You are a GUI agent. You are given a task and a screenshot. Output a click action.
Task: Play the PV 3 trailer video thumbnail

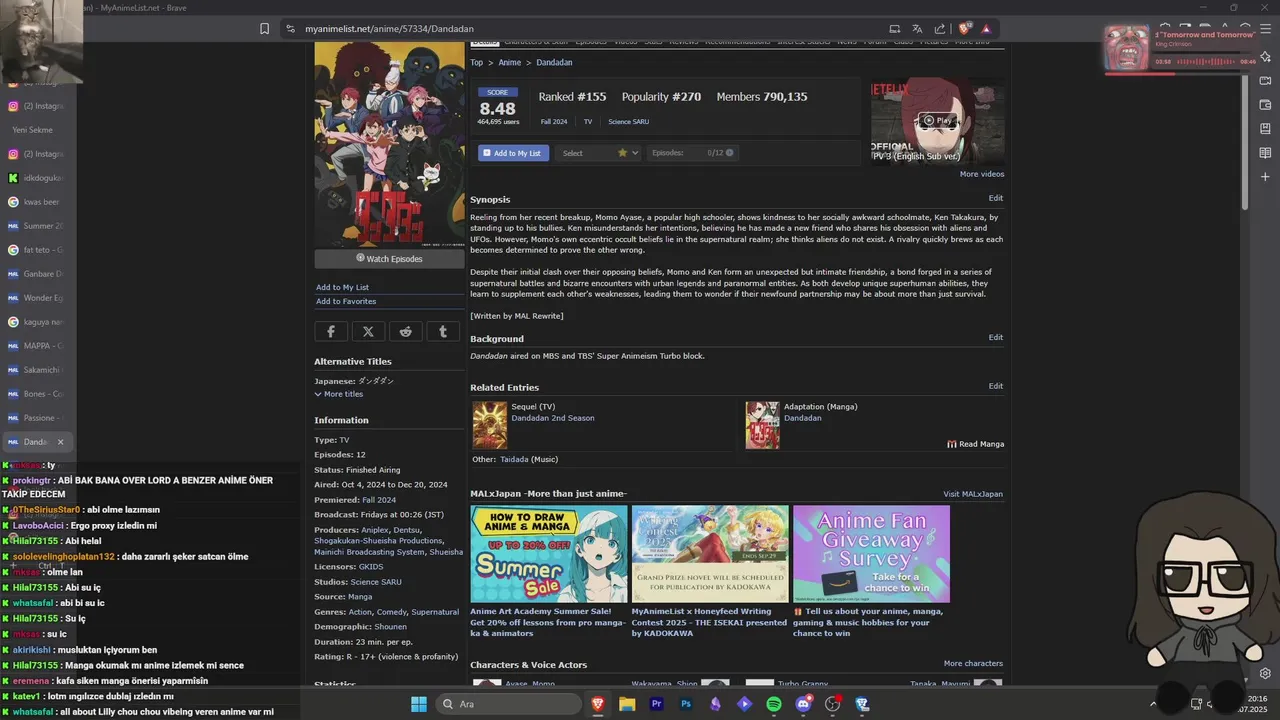pyautogui.click(x=938, y=121)
